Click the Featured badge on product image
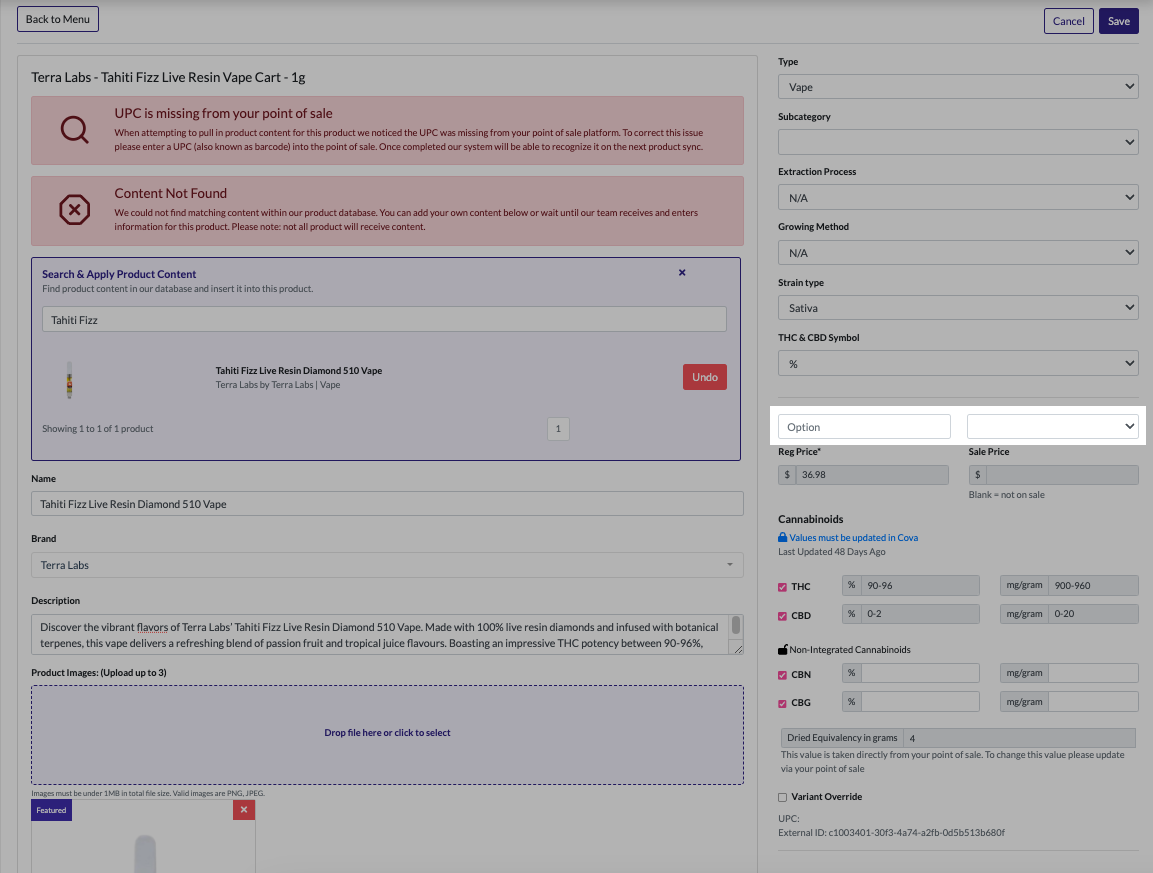 point(51,810)
